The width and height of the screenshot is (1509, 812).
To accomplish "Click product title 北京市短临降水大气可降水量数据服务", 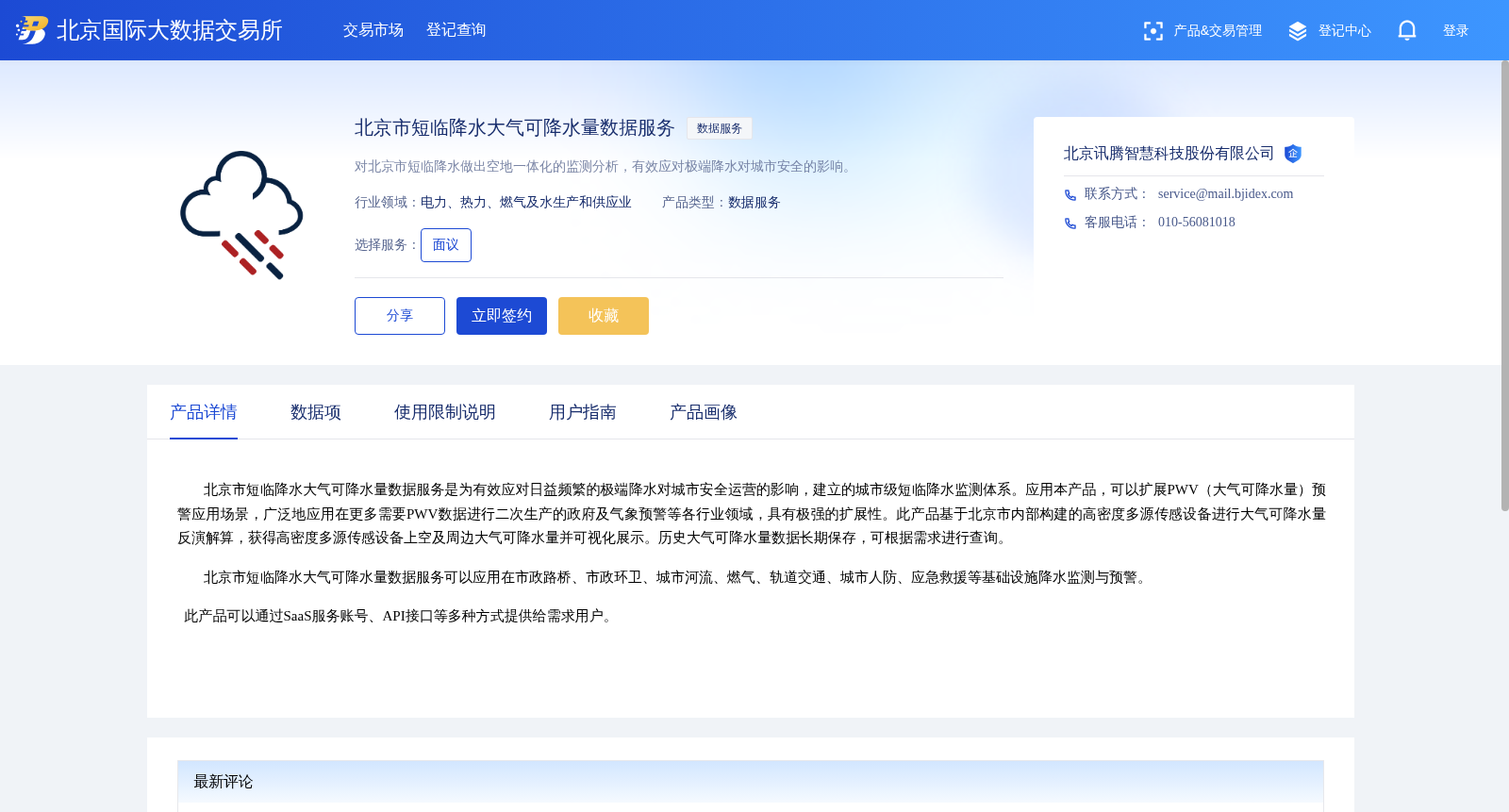I will pos(515,128).
